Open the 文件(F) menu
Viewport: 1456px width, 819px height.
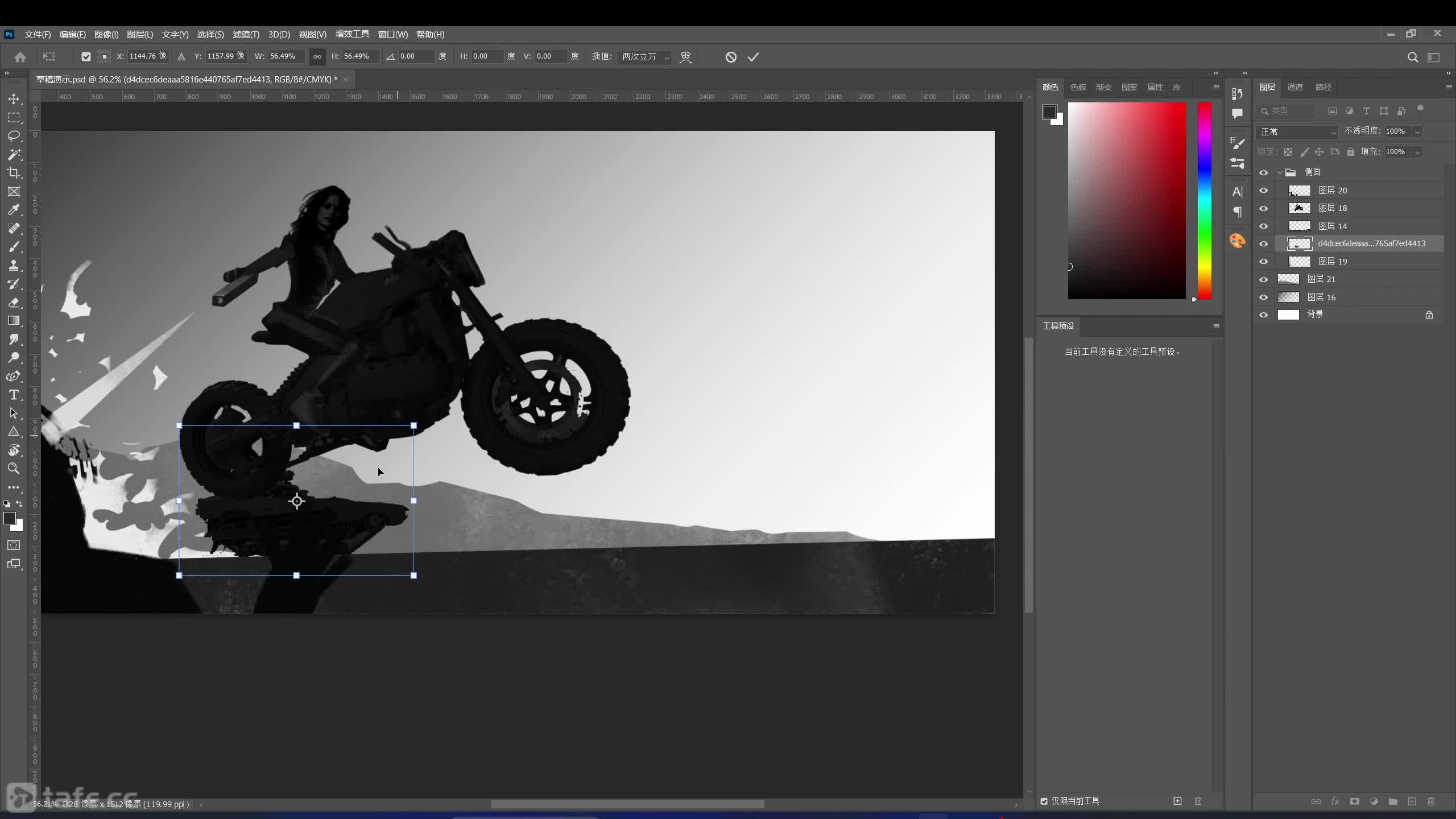tap(38, 34)
